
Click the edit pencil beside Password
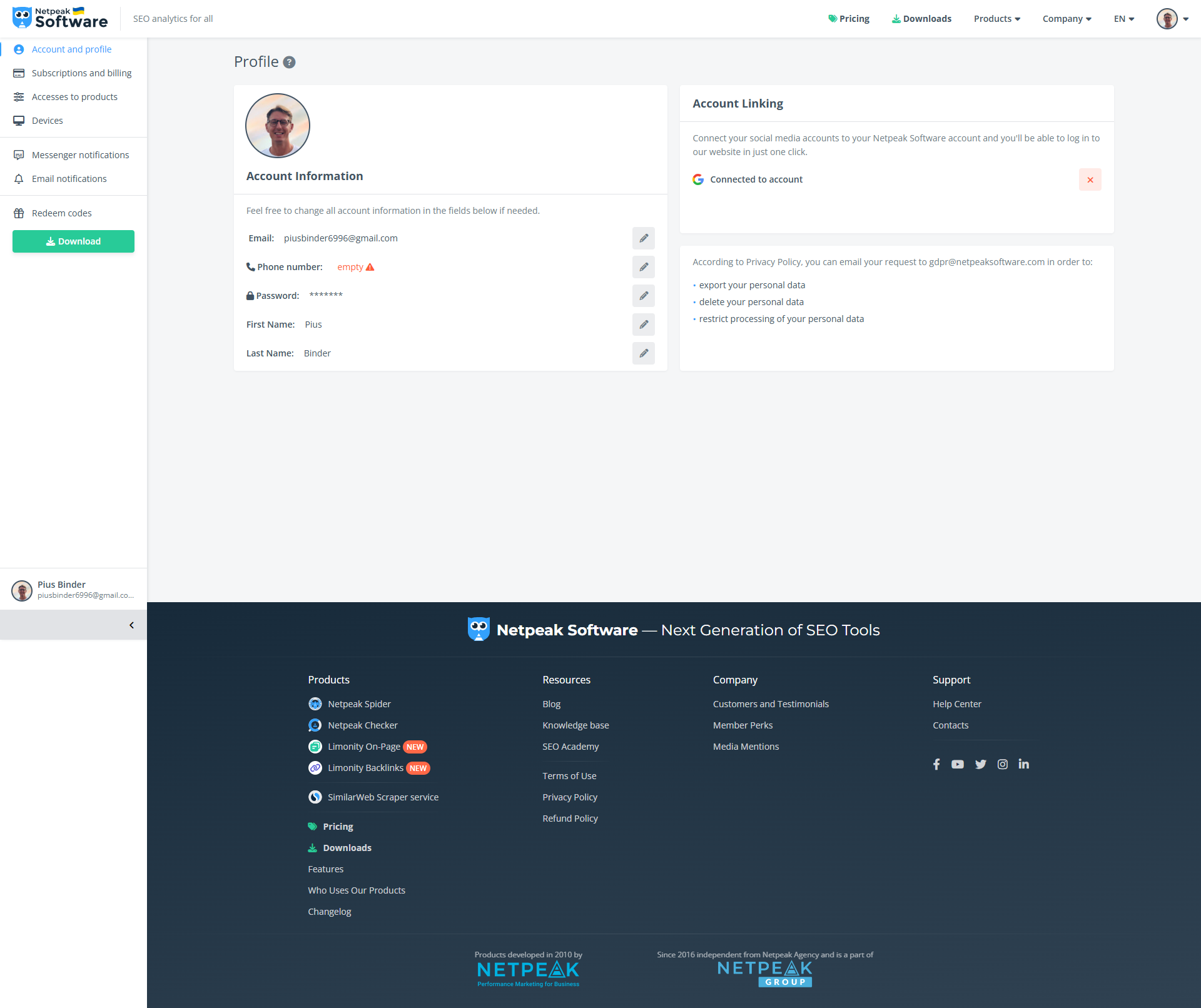click(643, 296)
